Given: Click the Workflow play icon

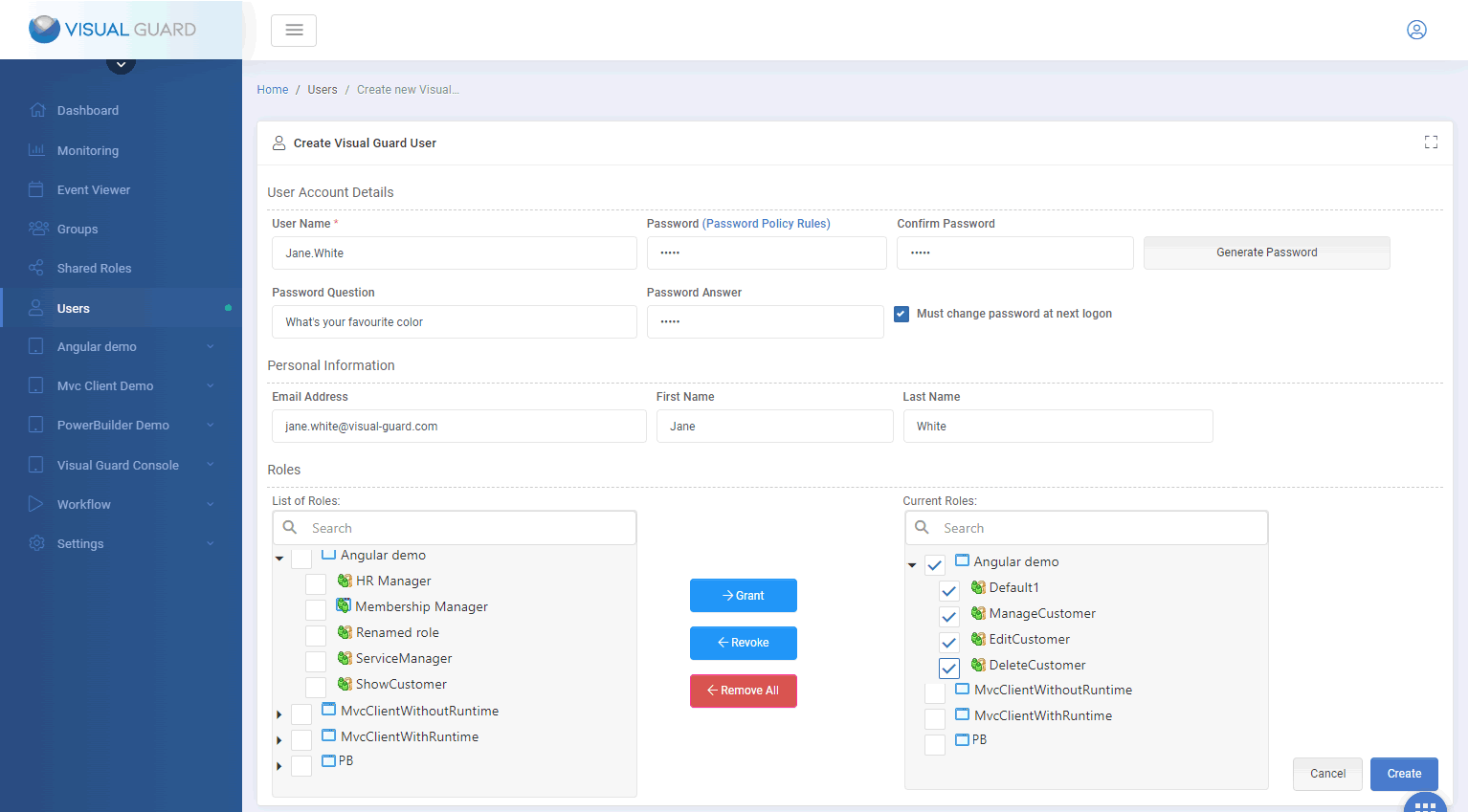Looking at the screenshot, I should click(36, 504).
